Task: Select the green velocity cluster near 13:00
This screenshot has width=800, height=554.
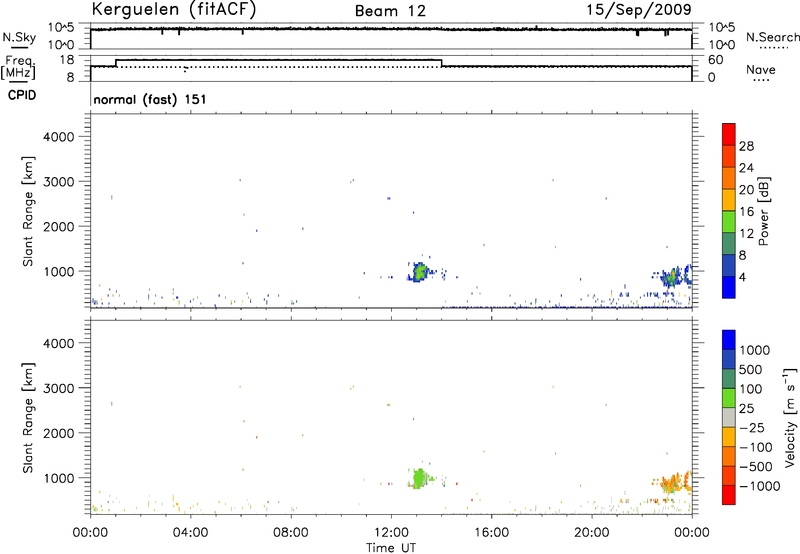Action: (x=419, y=479)
